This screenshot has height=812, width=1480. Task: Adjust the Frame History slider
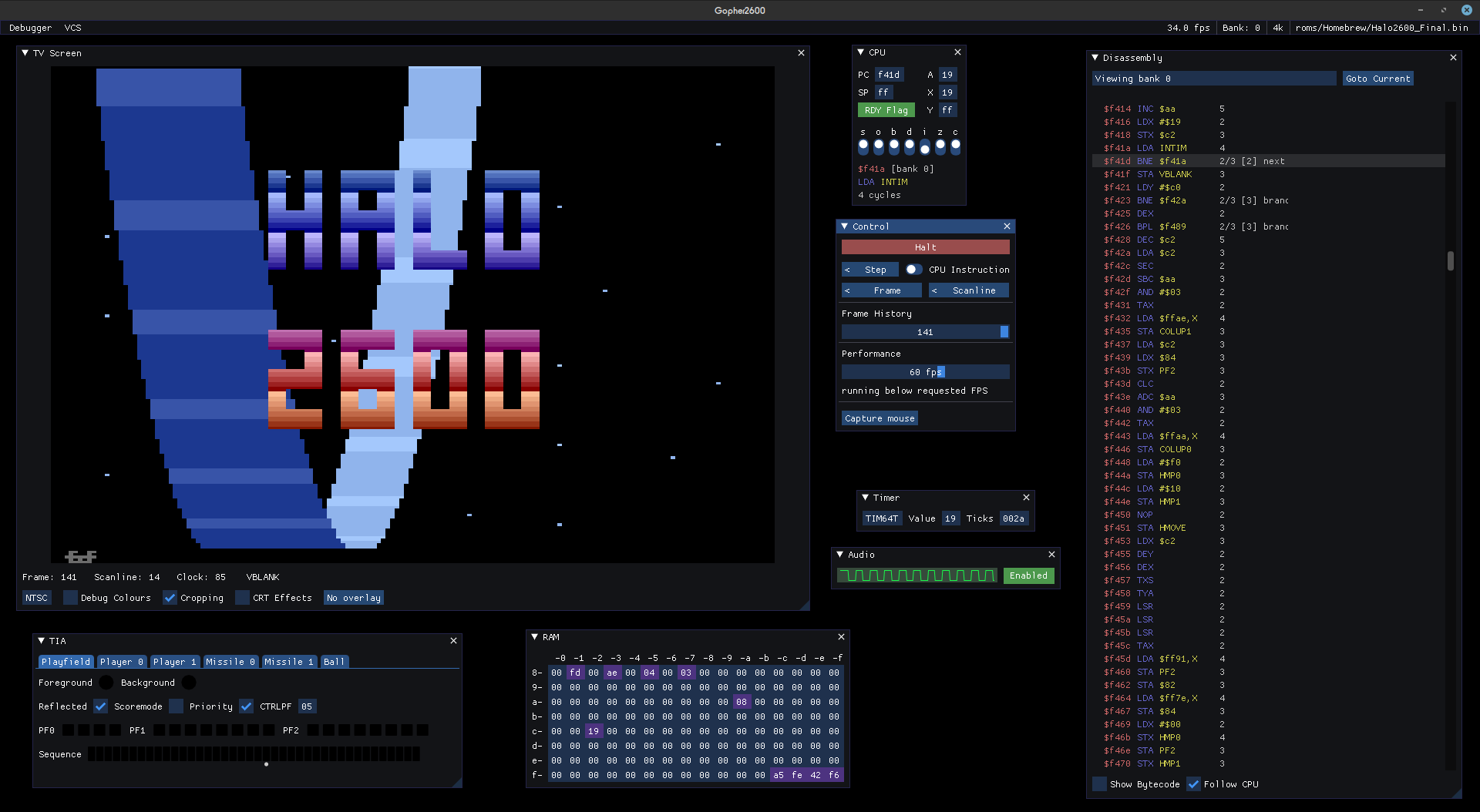pos(925,332)
